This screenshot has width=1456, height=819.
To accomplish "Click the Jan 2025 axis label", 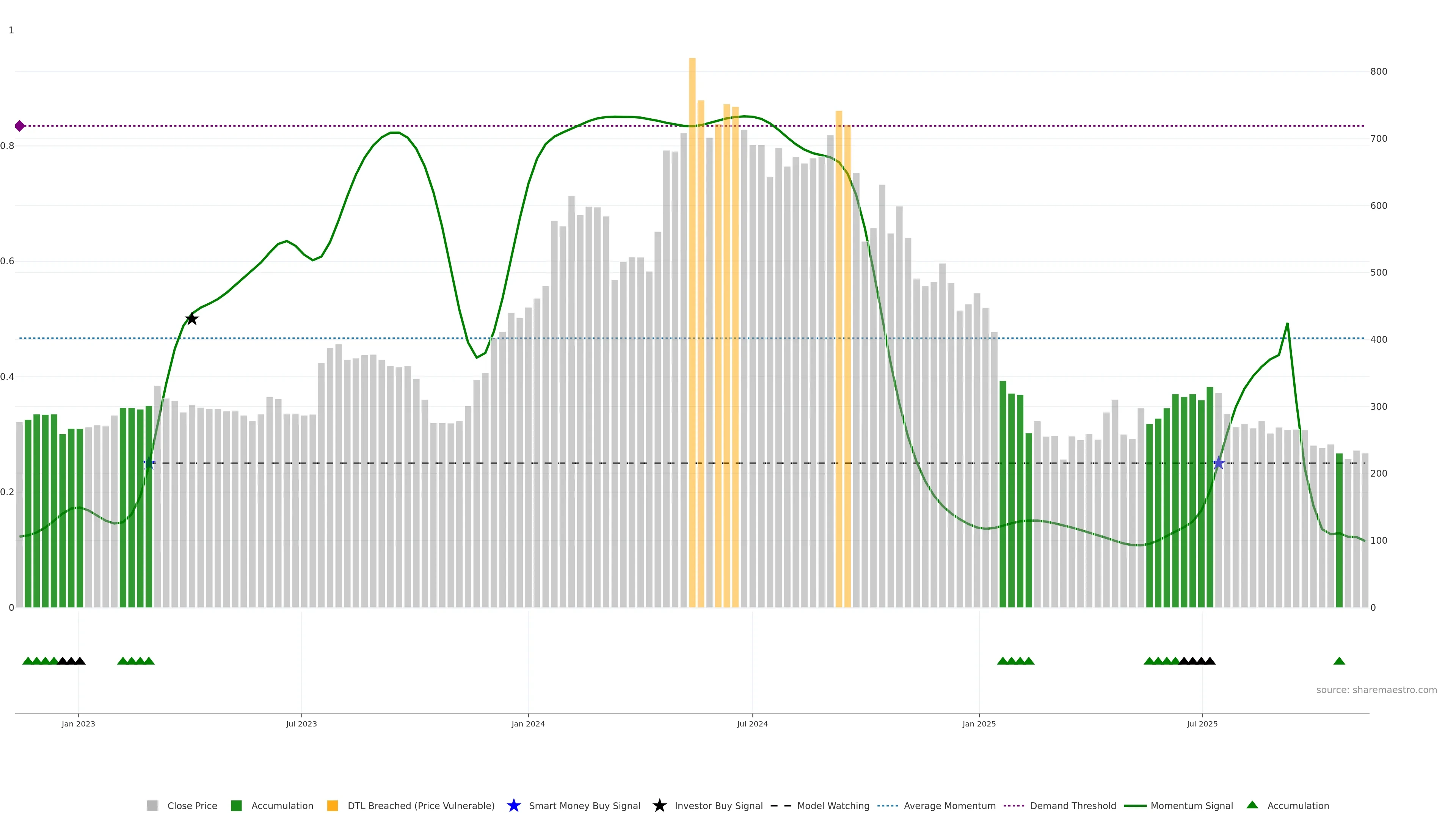I will click(979, 724).
